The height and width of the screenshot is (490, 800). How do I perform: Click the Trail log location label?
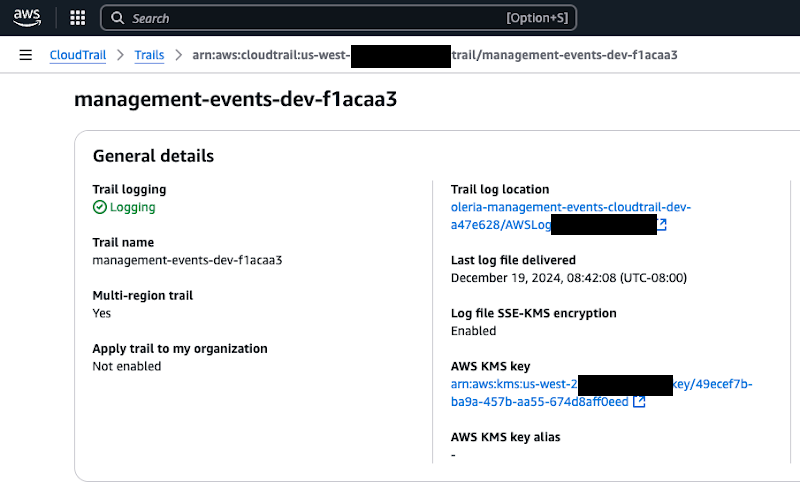pos(500,189)
